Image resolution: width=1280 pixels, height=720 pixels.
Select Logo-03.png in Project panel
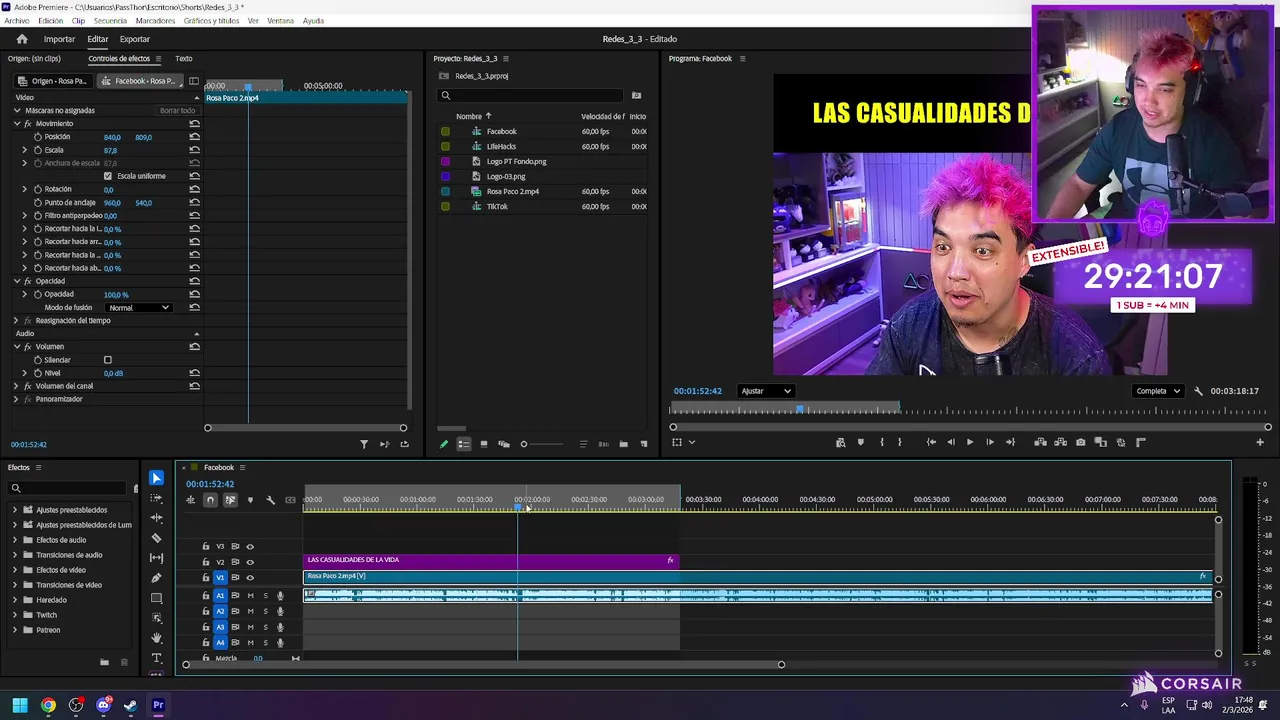[506, 177]
